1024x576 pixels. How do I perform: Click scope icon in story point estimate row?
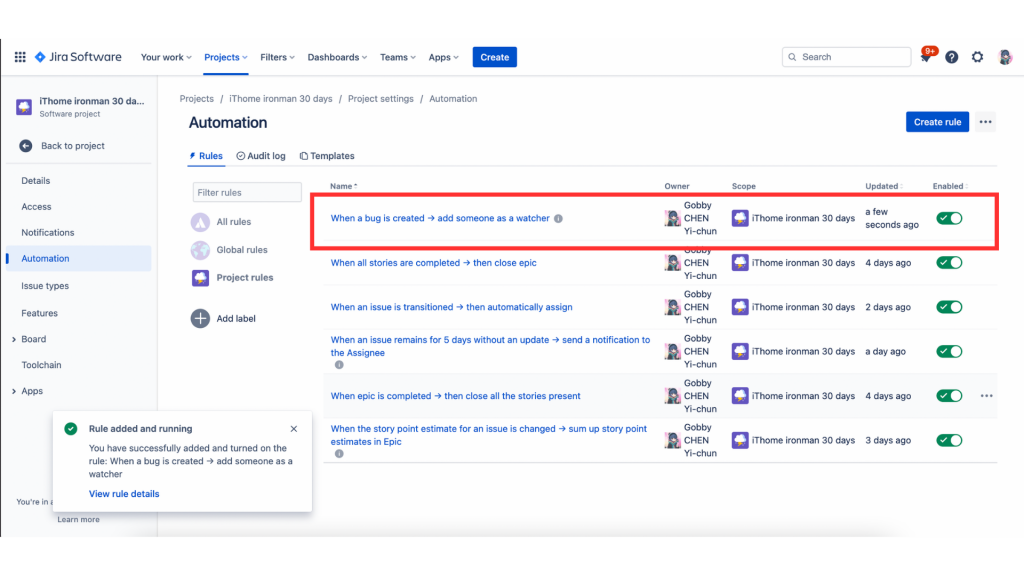pos(740,440)
